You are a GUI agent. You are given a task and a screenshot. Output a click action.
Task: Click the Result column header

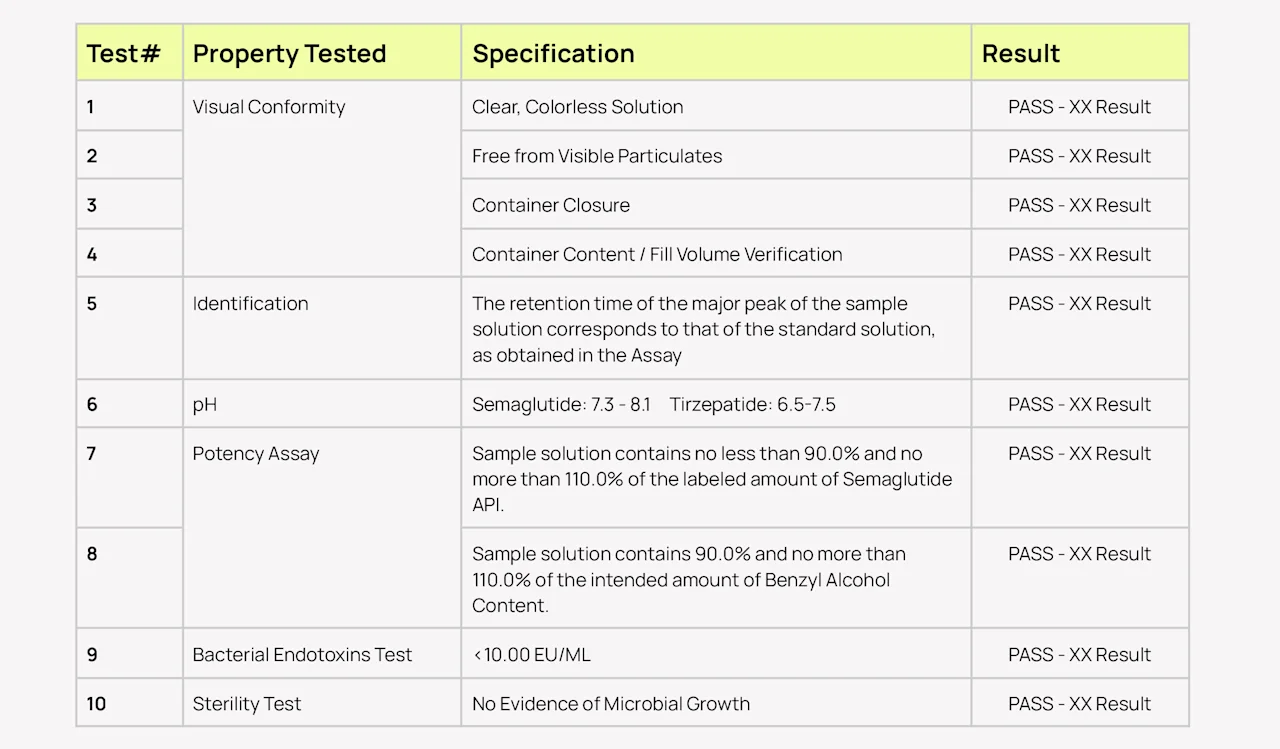pyautogui.click(x=1021, y=53)
